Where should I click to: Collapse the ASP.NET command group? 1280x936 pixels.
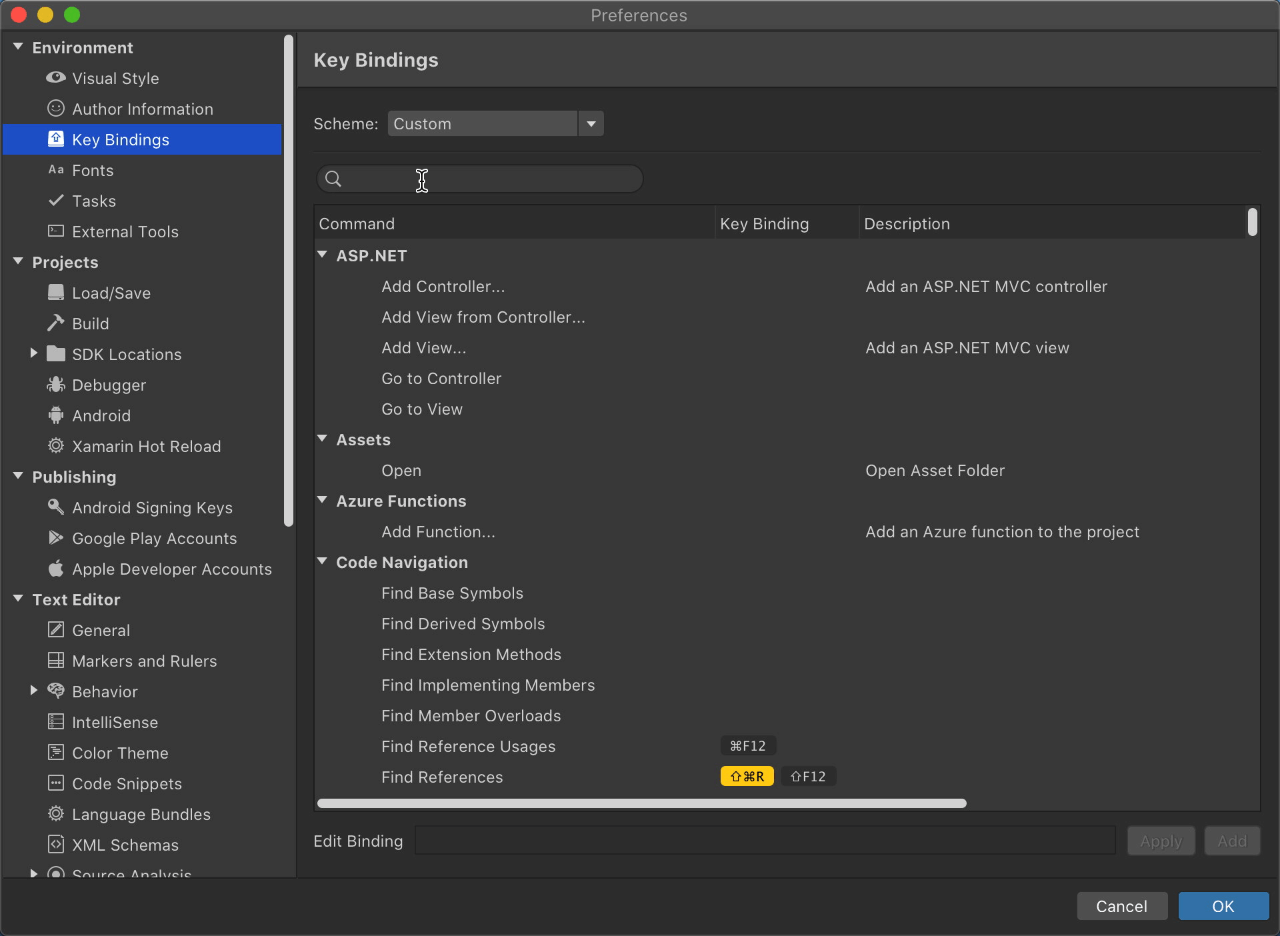323,255
